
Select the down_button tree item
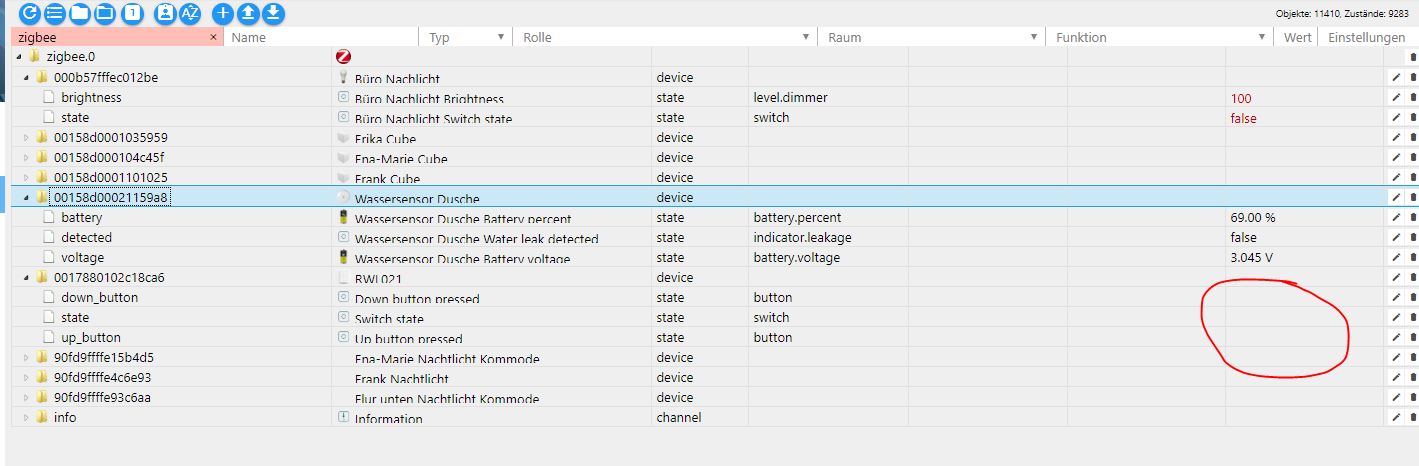pyautogui.click(x=99, y=297)
